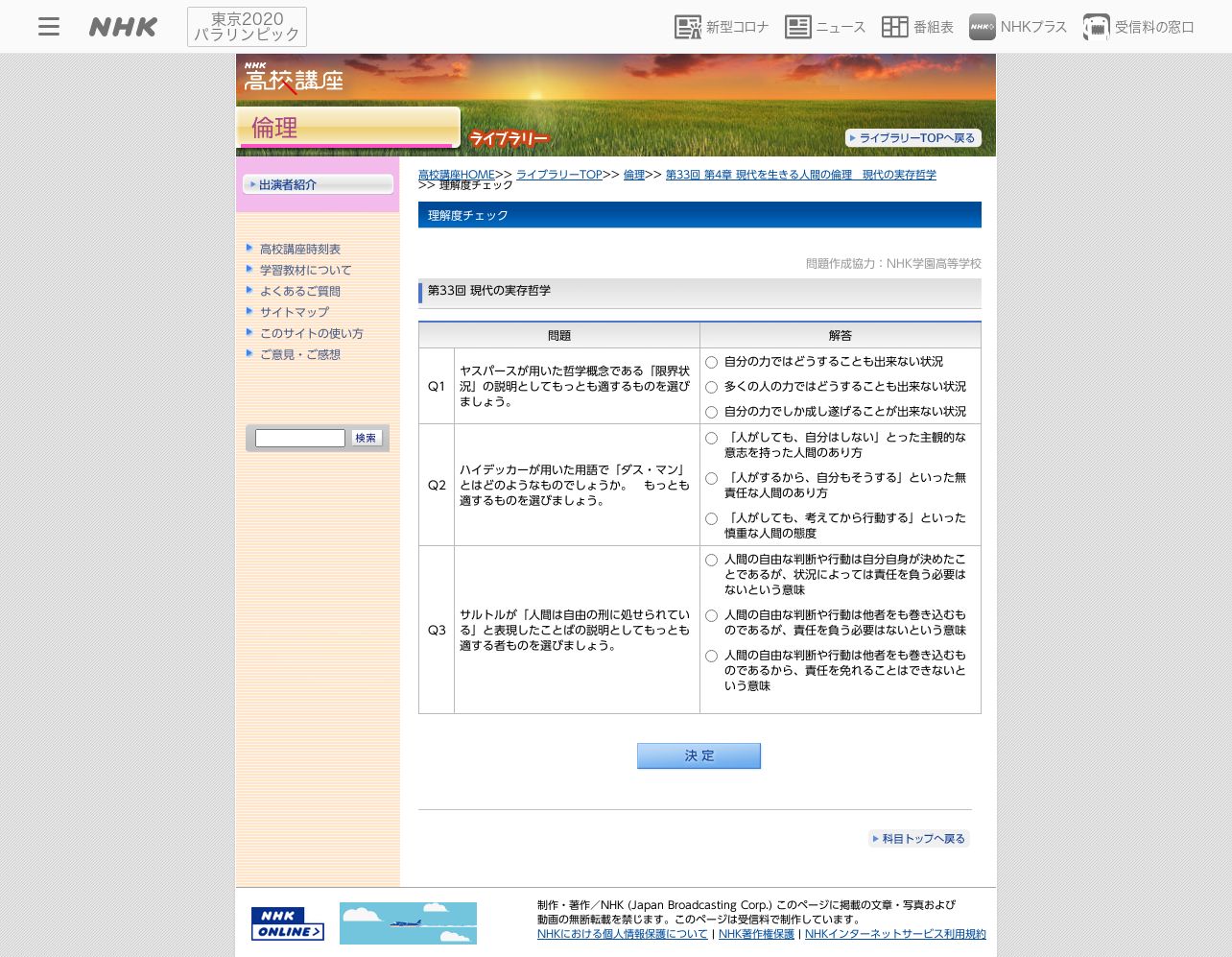
Task: Open ご意見・ご感想 sidebar link
Action: coord(300,354)
